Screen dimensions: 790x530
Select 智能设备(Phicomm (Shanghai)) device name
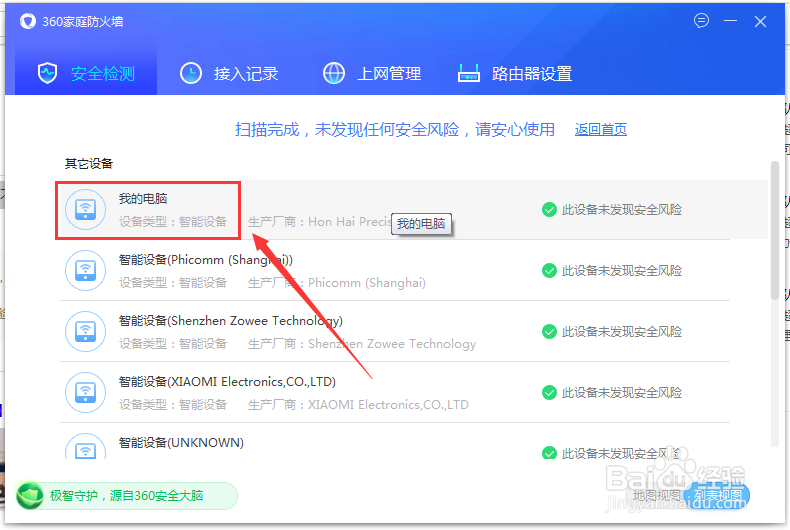206,260
